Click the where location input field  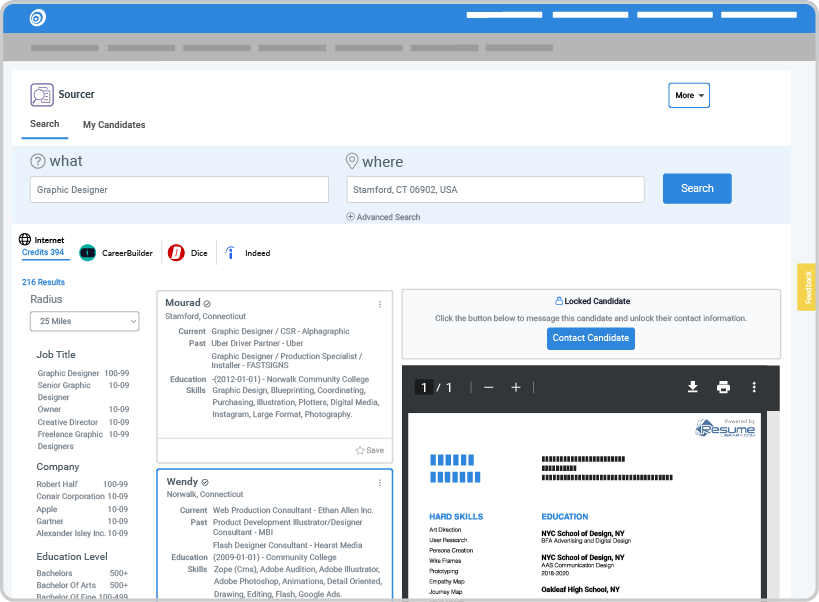495,190
